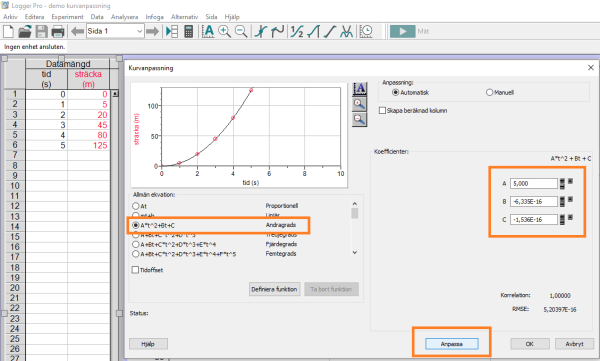Select the Proportionell At equation option
This screenshot has width=600, height=361.
[x=135, y=206]
